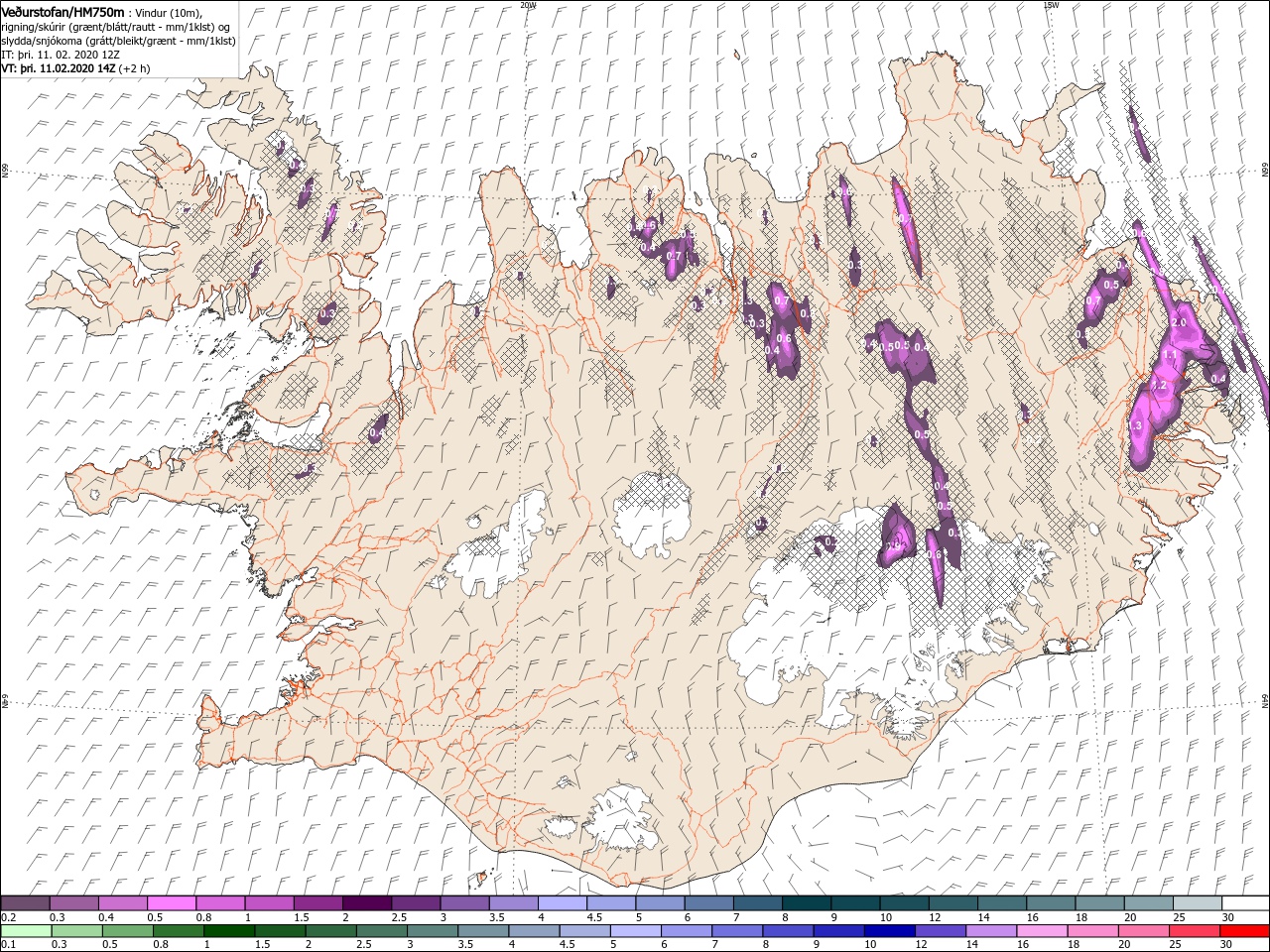Click the Veðurstofan/HM750m title text

pos(63,11)
